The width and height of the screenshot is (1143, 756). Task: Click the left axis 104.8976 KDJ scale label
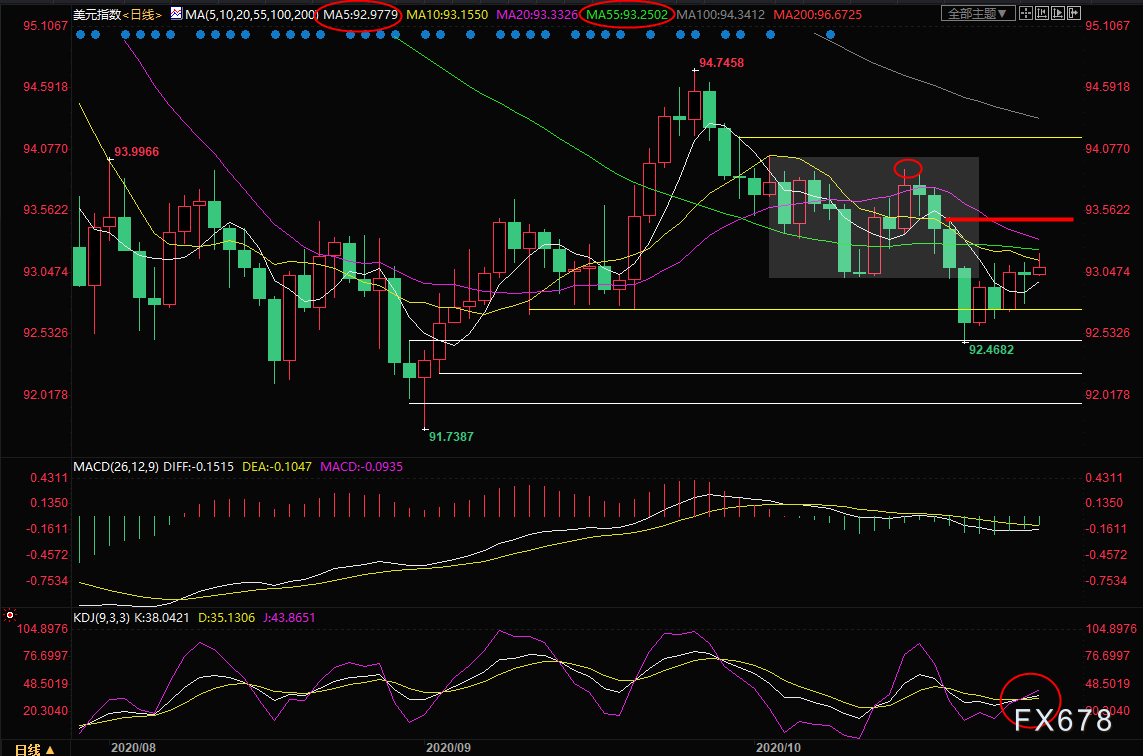42,628
